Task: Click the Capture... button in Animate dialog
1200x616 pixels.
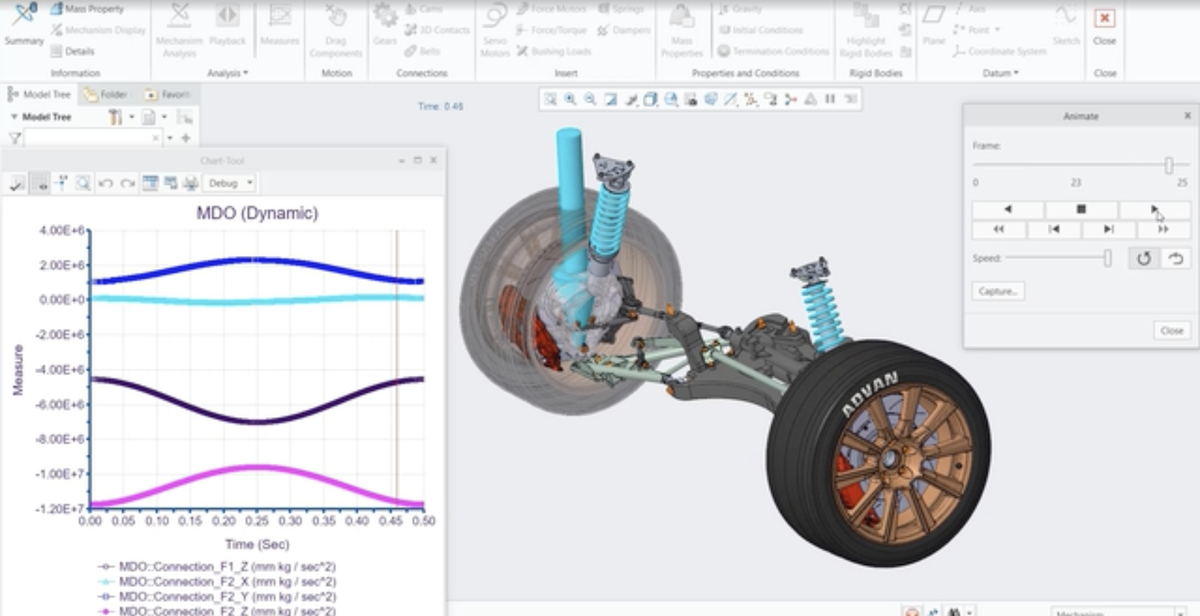Action: 998,292
